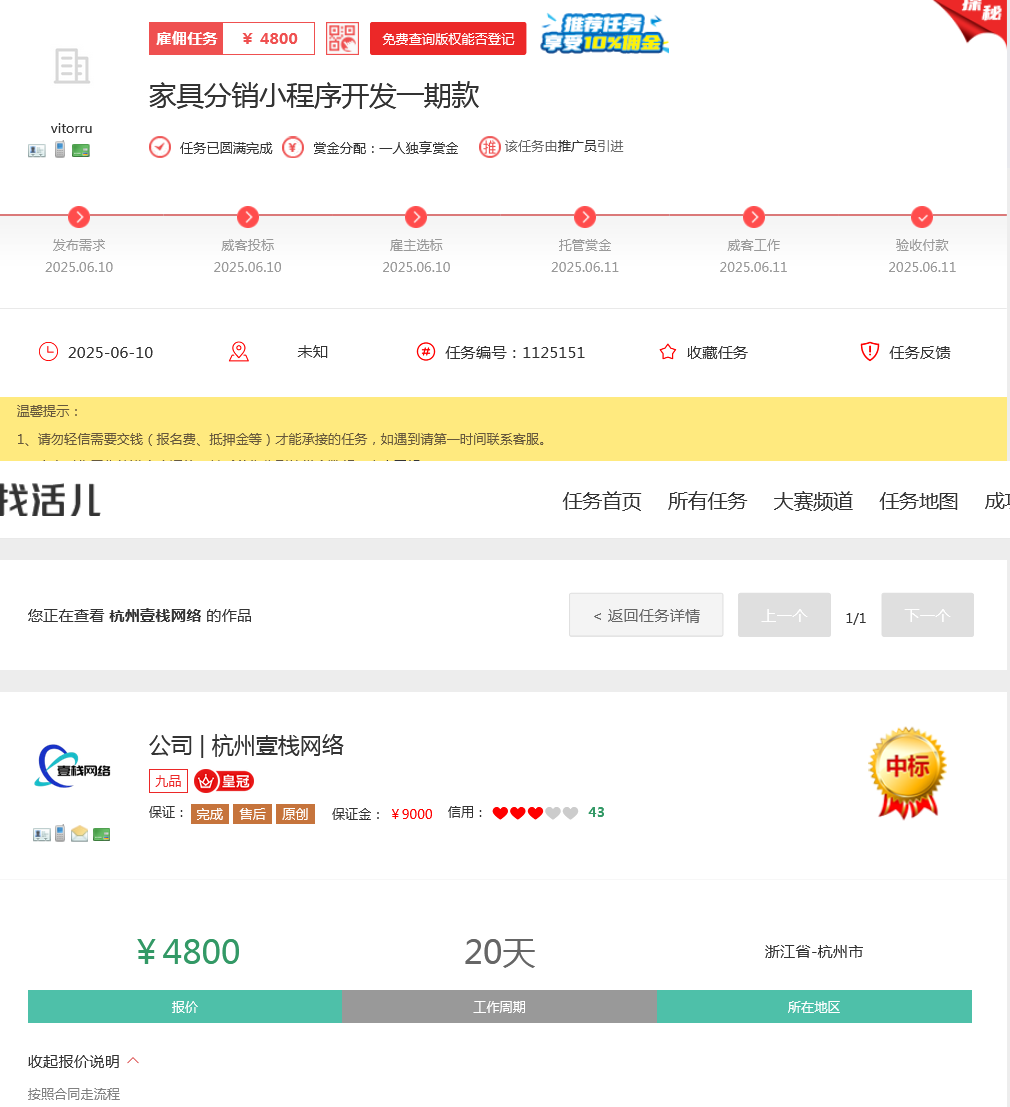This screenshot has width=1010, height=1107.
Task: Click the location pin icon next to 未知
Action: tap(239, 352)
